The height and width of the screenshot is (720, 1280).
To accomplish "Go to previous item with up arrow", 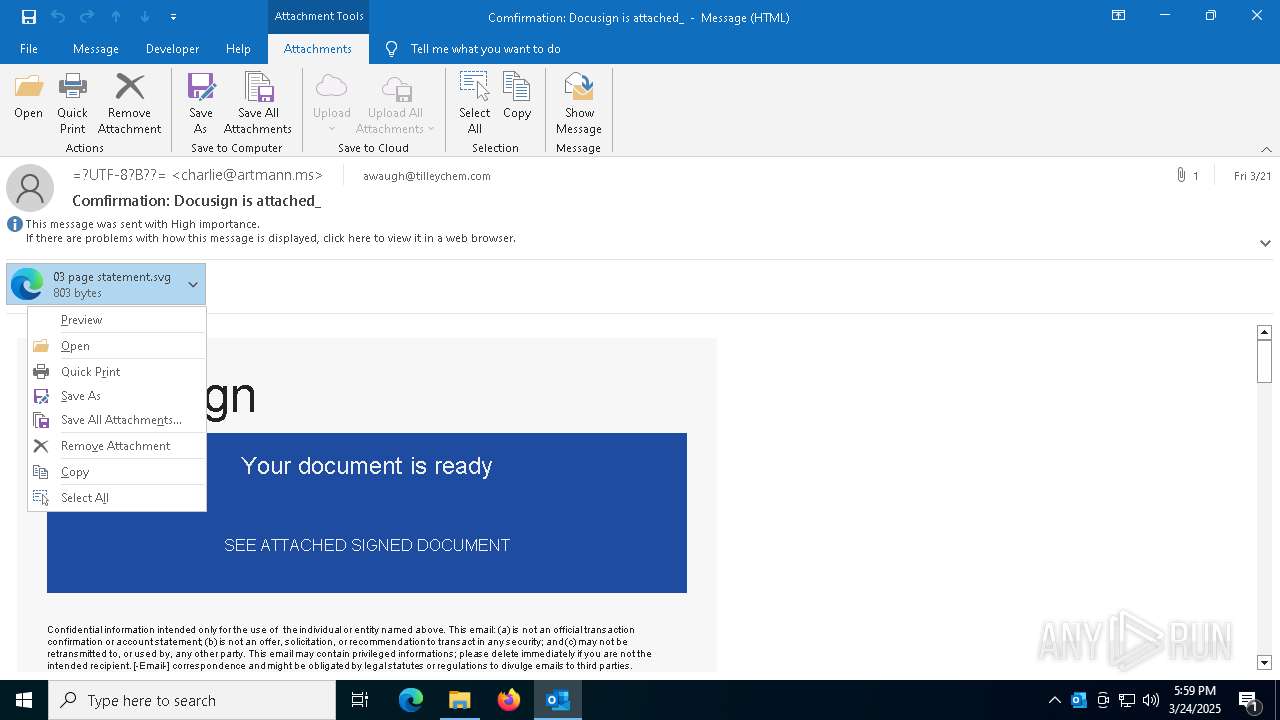I will 116,17.
